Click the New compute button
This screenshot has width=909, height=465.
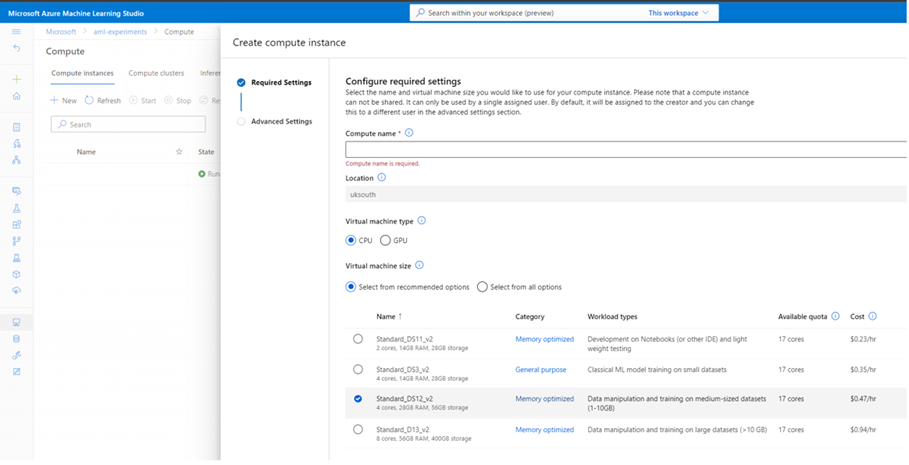[64, 100]
